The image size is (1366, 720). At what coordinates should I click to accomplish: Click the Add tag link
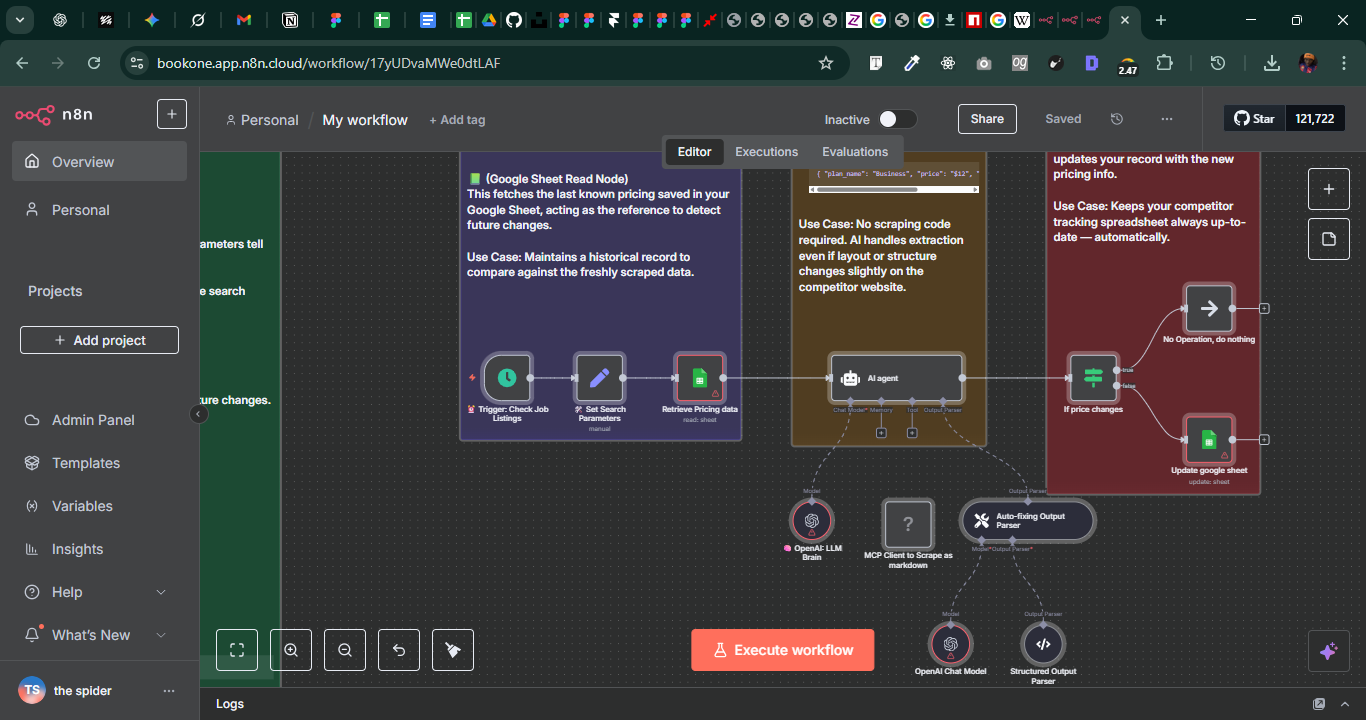coord(457,120)
